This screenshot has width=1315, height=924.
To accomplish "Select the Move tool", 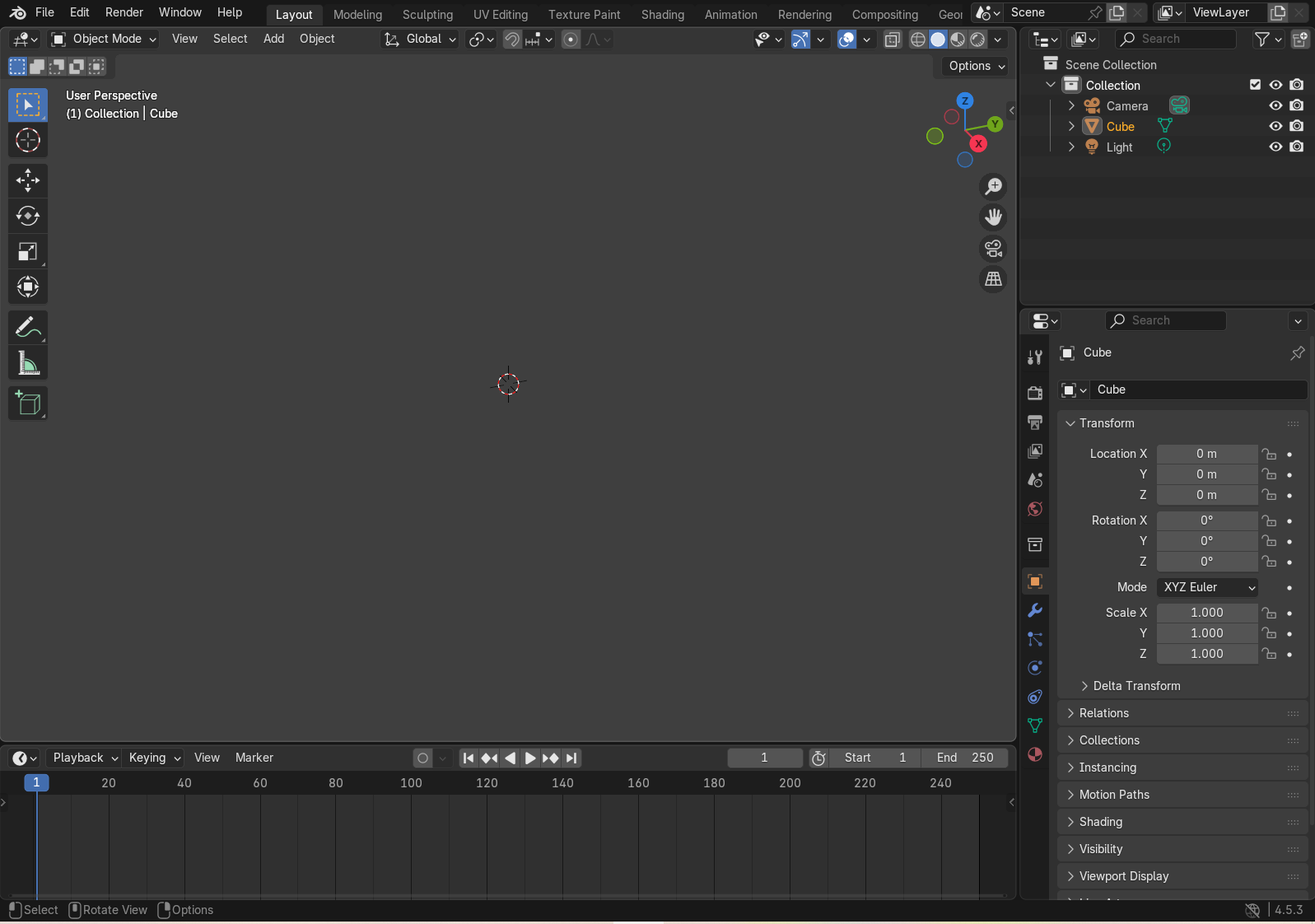I will pos(28,180).
